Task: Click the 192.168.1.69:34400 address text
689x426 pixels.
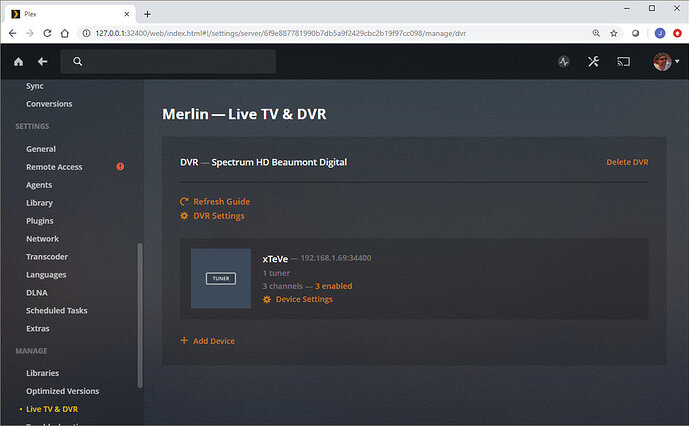Action: (336, 258)
